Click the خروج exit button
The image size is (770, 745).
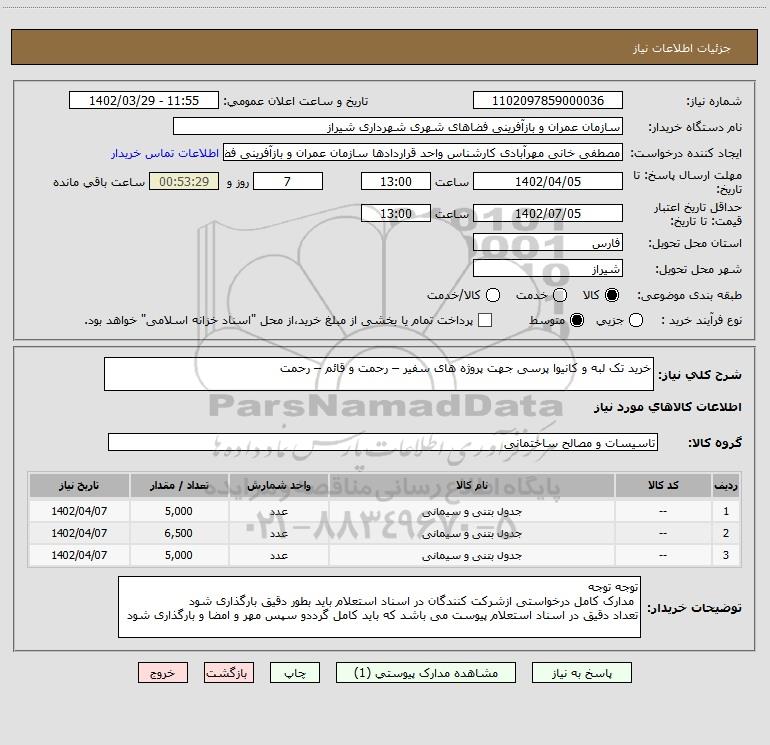pos(163,673)
